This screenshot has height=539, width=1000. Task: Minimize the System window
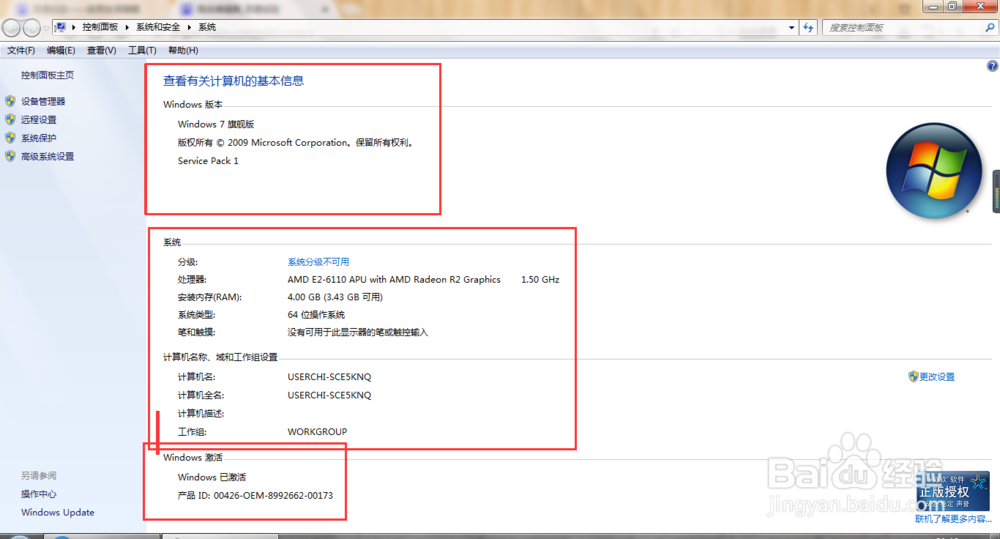coord(934,6)
